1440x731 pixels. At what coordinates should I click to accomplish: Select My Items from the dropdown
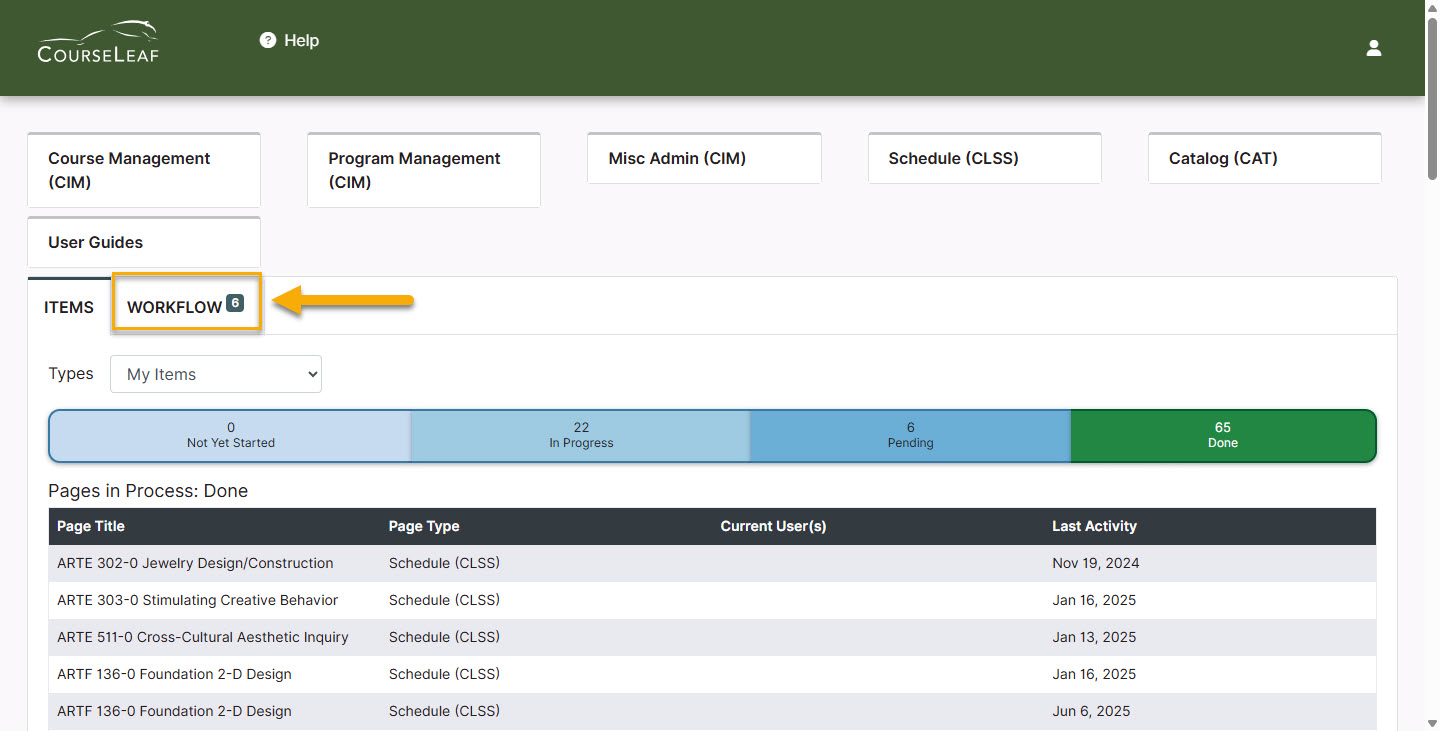tap(215, 373)
